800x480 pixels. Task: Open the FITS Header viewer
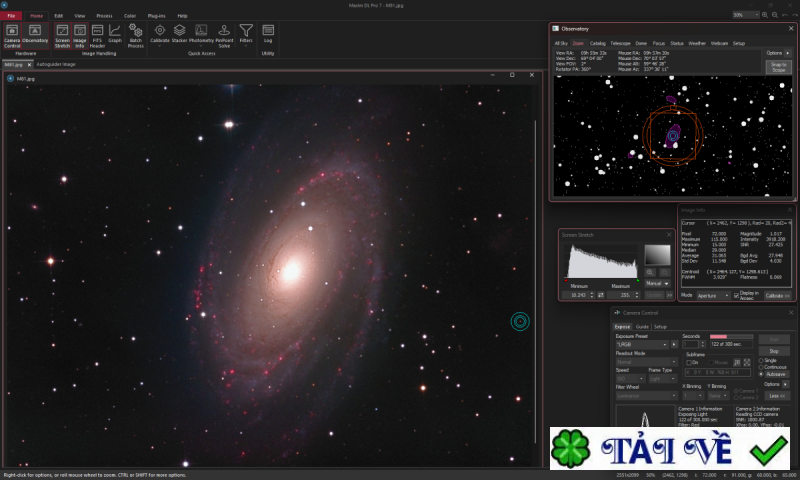pos(97,34)
